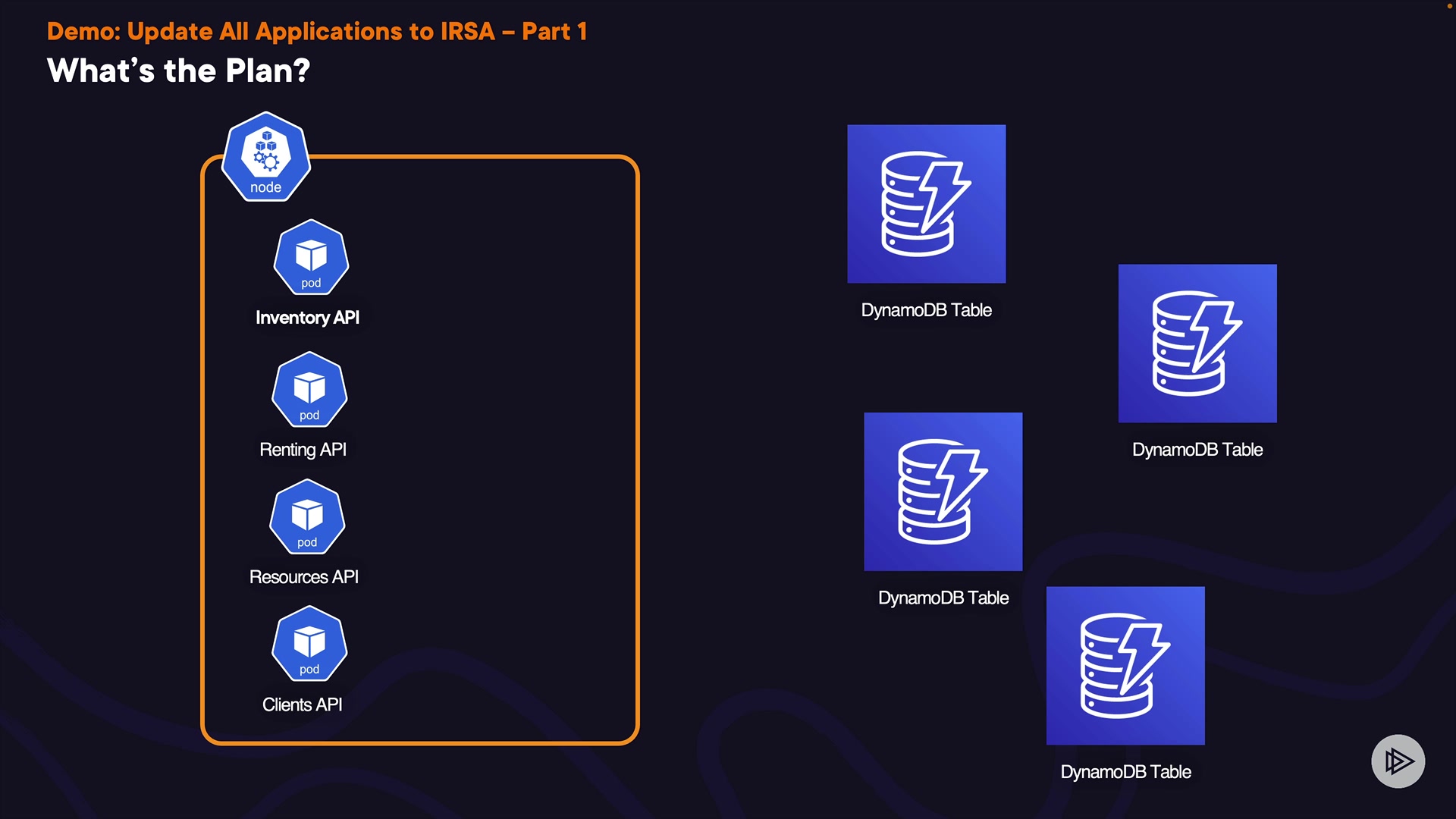Click the label under middle DynamoDB icon
This screenshot has width=1456, height=819.
pyautogui.click(x=943, y=598)
